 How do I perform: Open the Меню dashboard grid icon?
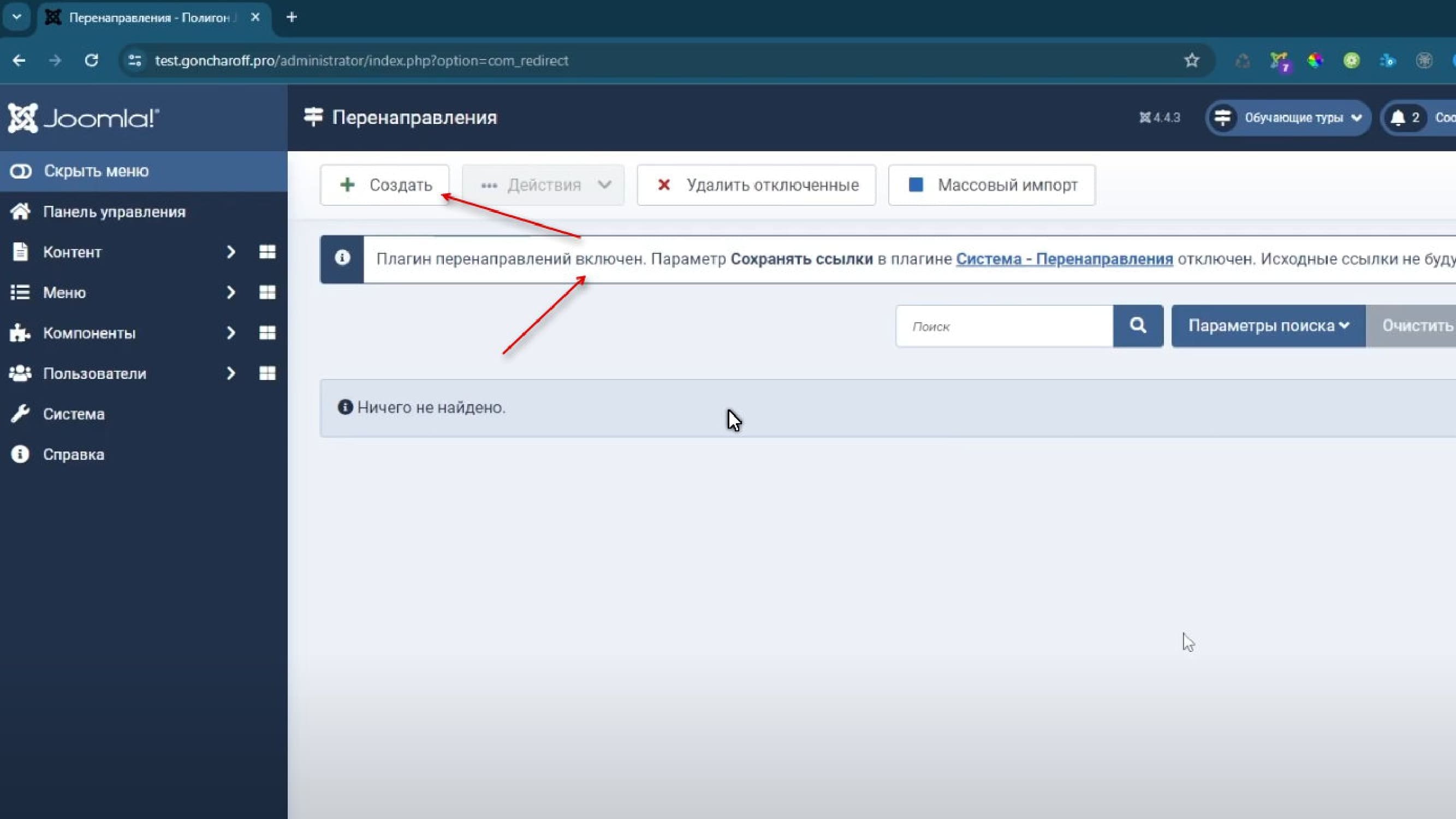pos(268,293)
